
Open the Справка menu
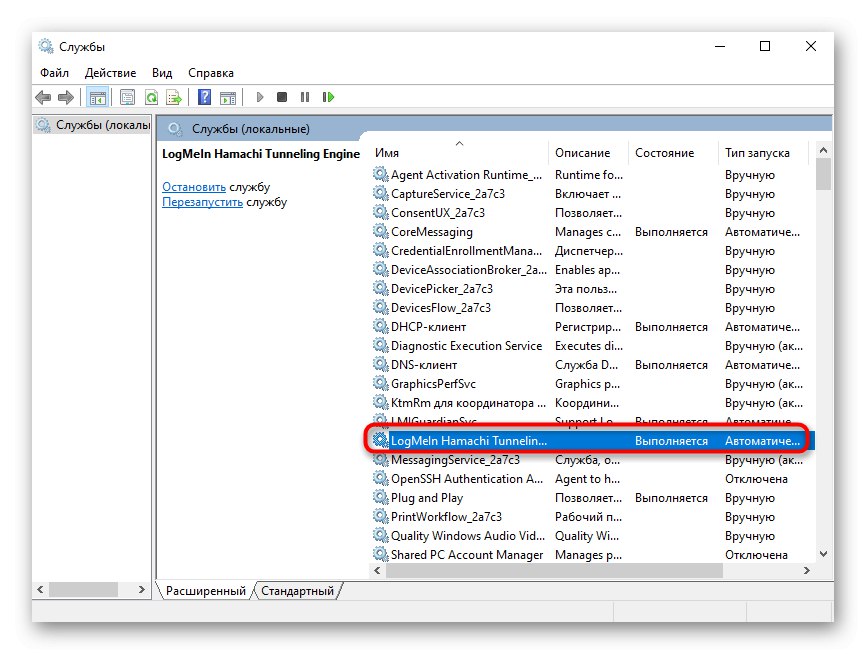click(x=210, y=73)
